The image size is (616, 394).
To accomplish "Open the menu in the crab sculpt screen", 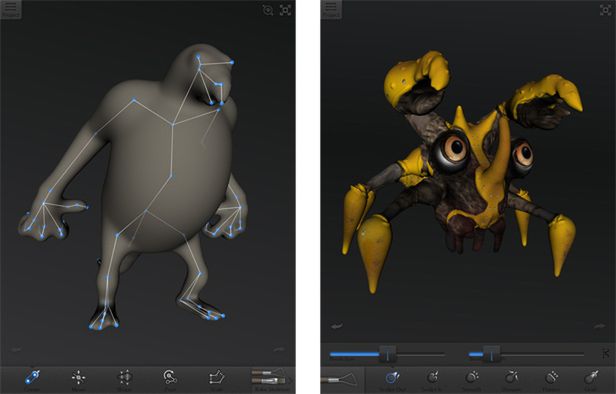I will point(331,9).
